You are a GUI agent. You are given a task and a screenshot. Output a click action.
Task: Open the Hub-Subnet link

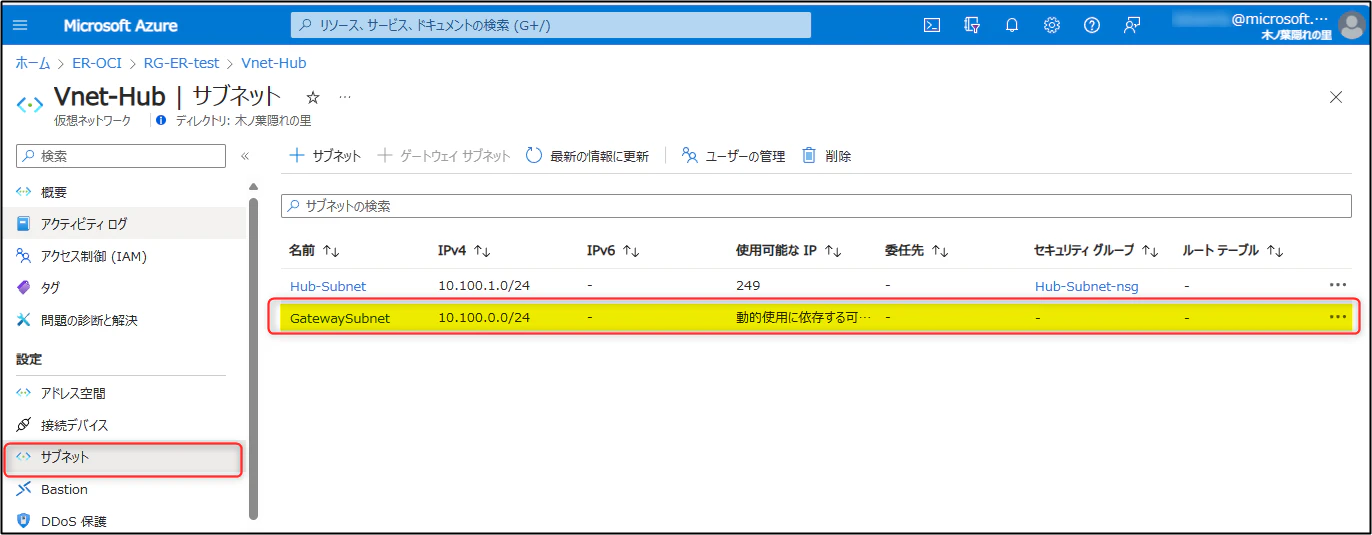[328, 286]
